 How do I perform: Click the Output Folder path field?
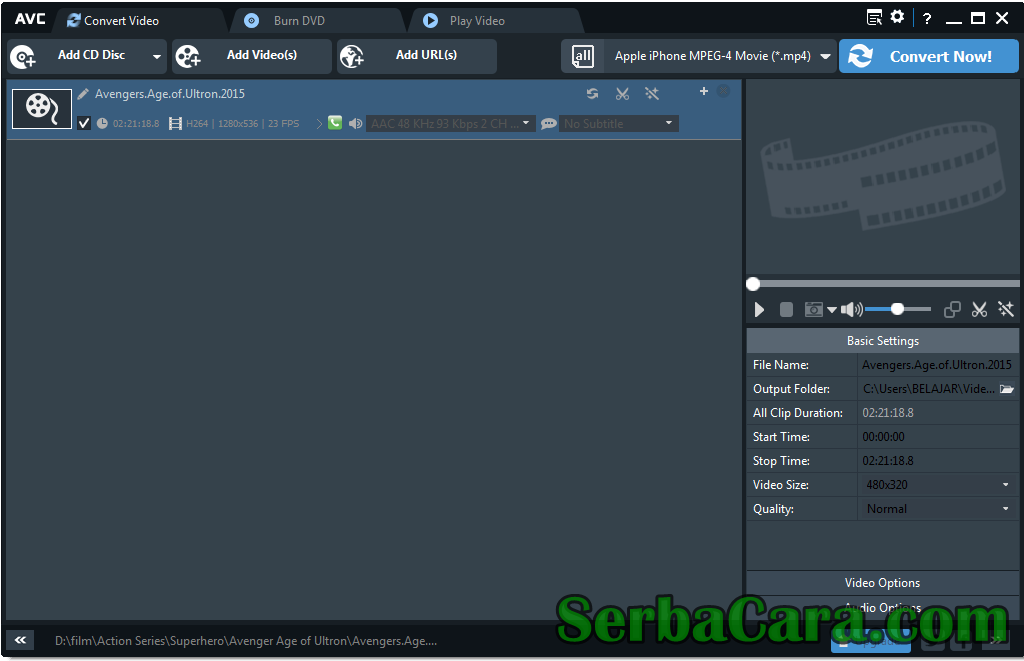click(x=928, y=389)
